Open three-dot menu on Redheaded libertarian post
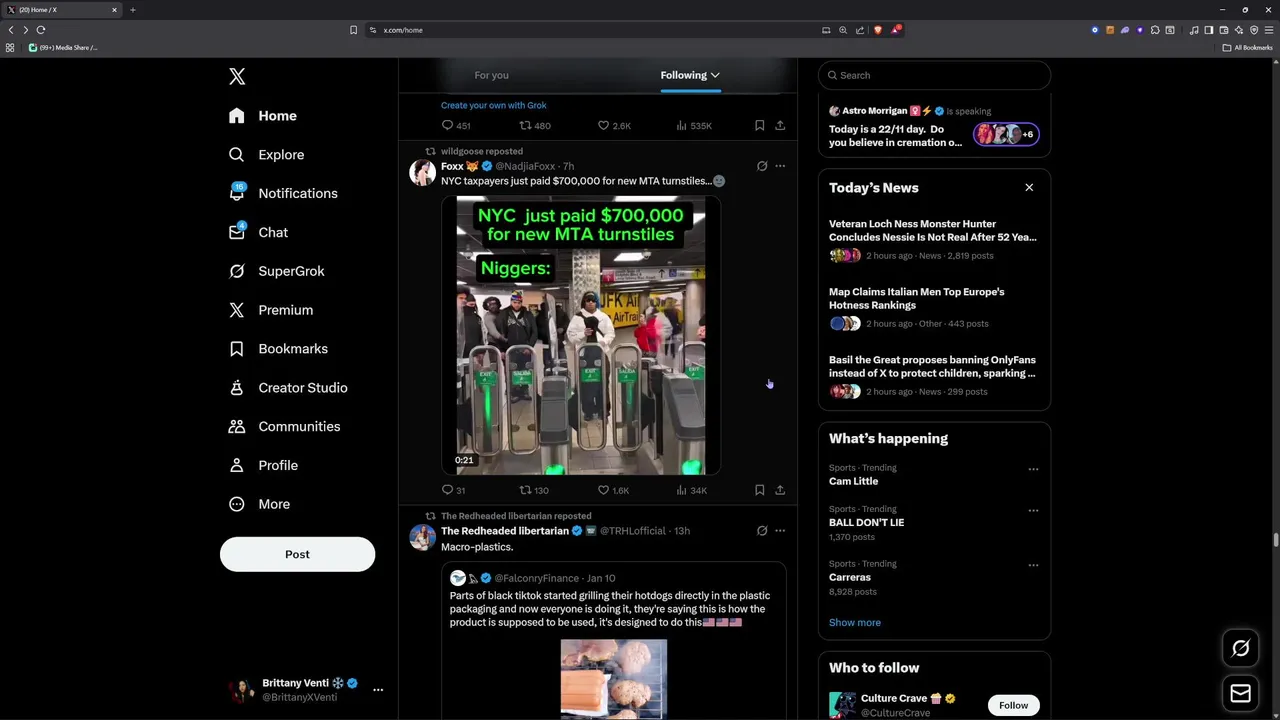Image resolution: width=1280 pixels, height=720 pixels. click(x=780, y=531)
